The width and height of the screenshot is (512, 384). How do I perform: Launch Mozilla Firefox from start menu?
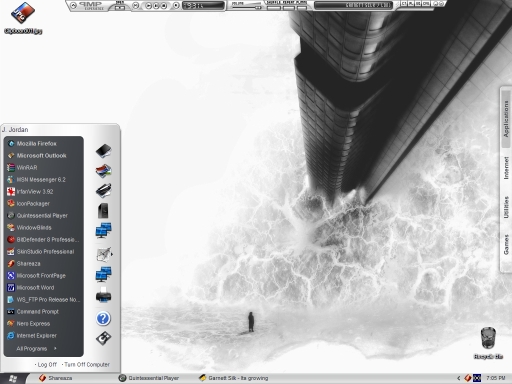(x=37, y=144)
